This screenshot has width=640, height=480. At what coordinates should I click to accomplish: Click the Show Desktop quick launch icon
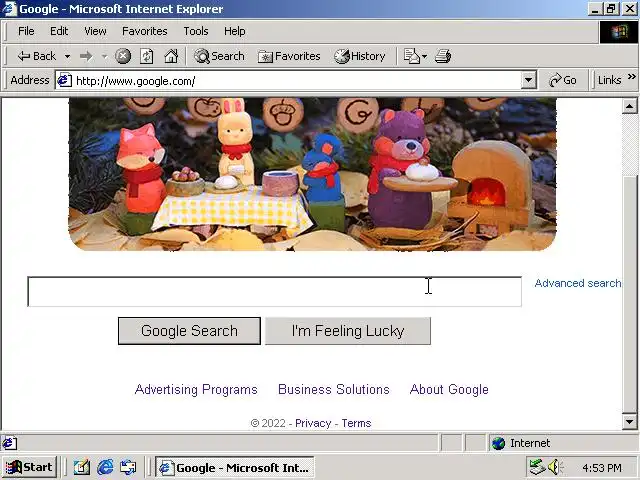pos(82,467)
